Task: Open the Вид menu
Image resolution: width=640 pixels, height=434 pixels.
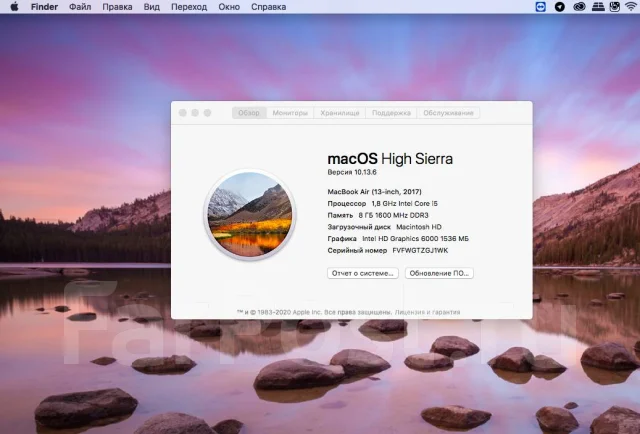Action: (x=151, y=7)
